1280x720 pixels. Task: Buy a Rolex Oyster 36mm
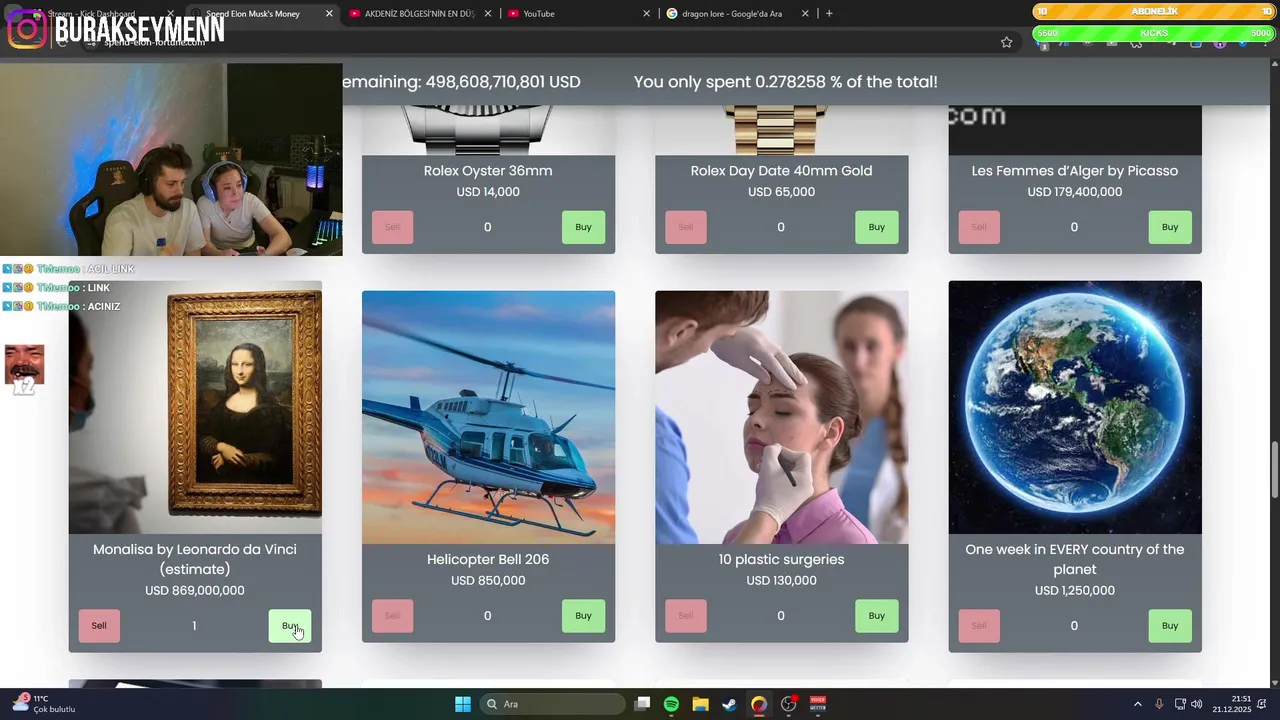(x=583, y=227)
